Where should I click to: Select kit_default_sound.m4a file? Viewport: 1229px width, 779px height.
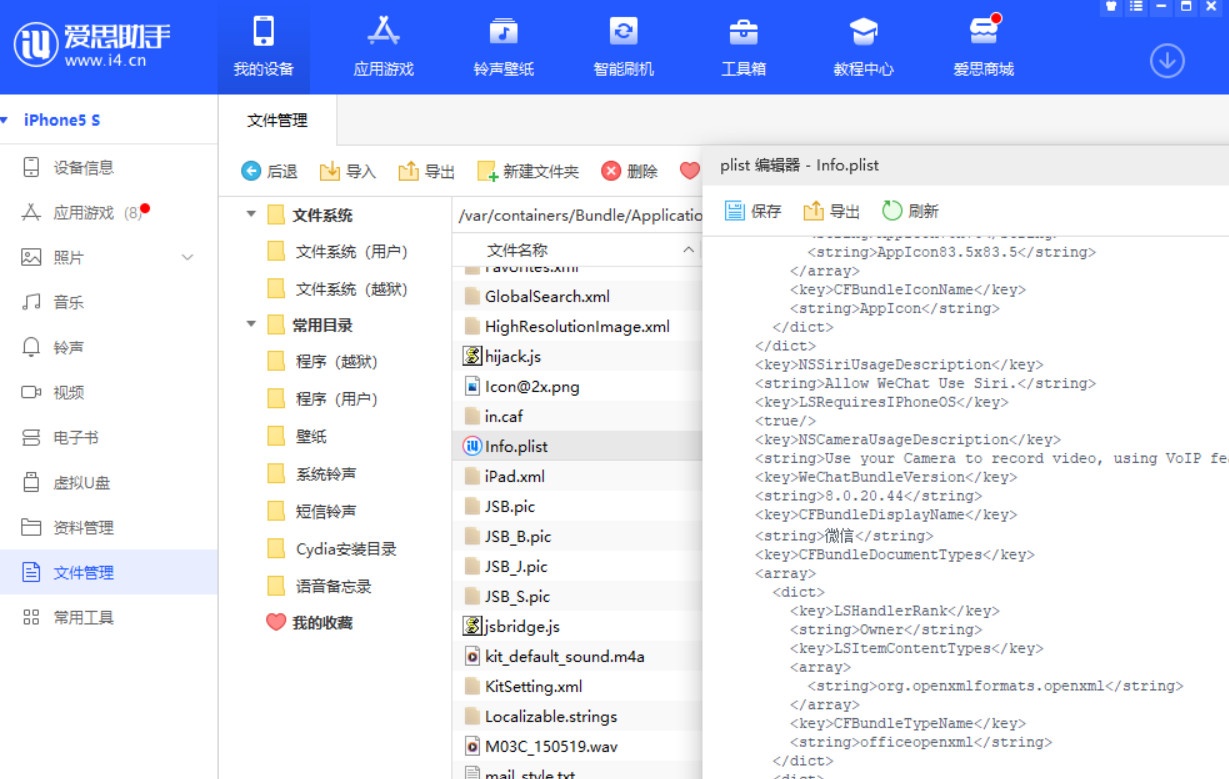tap(578, 656)
